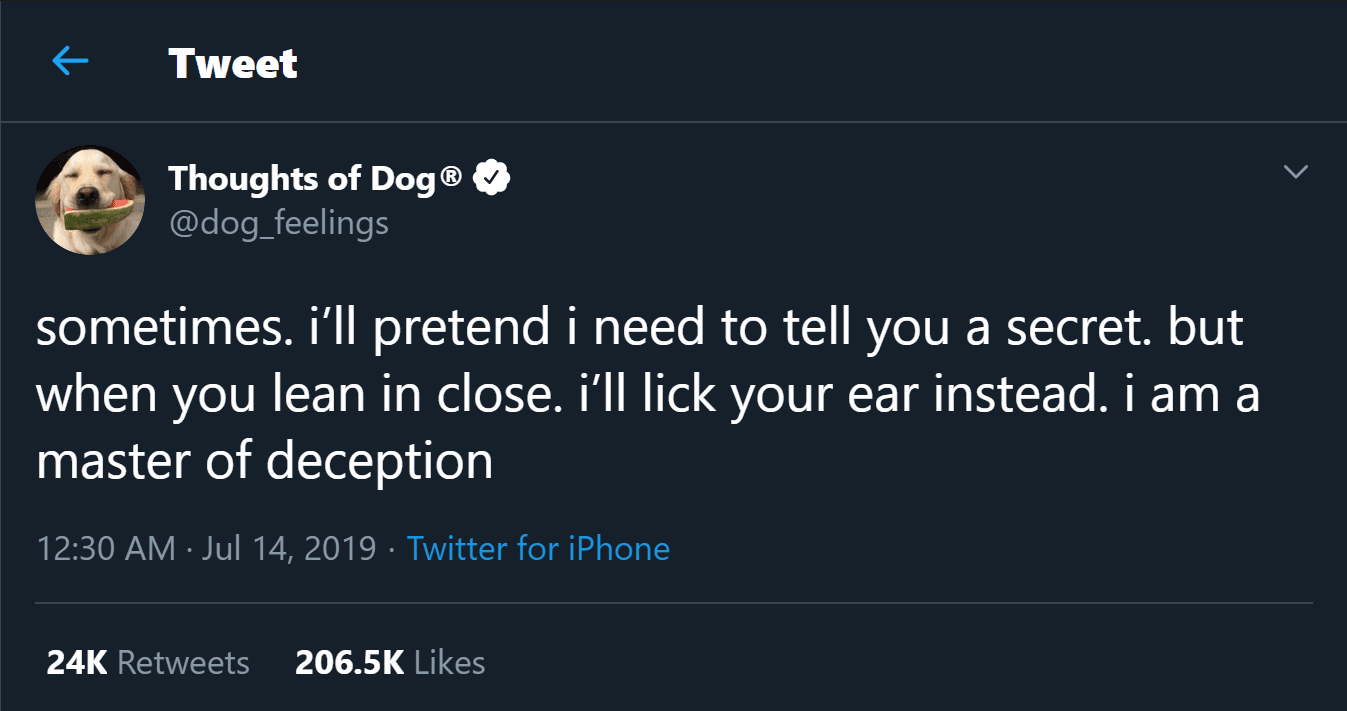Image resolution: width=1347 pixels, height=711 pixels.
Task: Open the dog profile picture
Action: [x=90, y=199]
